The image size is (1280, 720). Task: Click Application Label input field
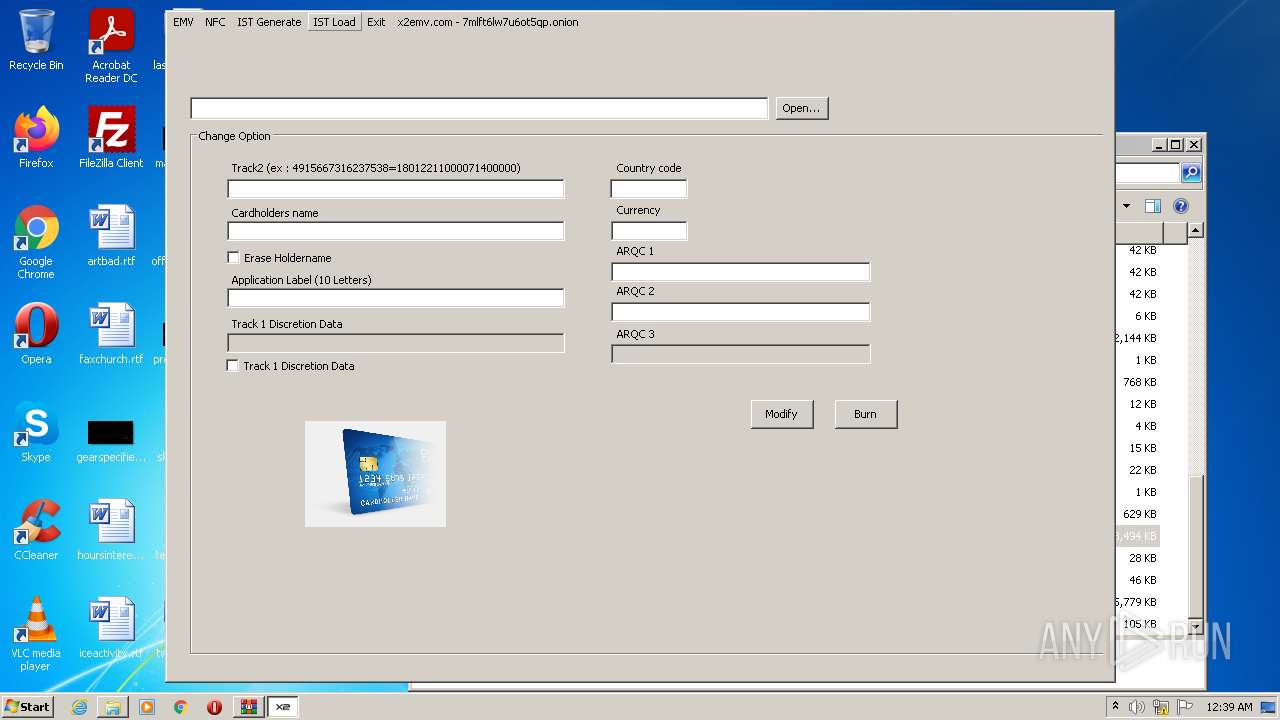396,298
